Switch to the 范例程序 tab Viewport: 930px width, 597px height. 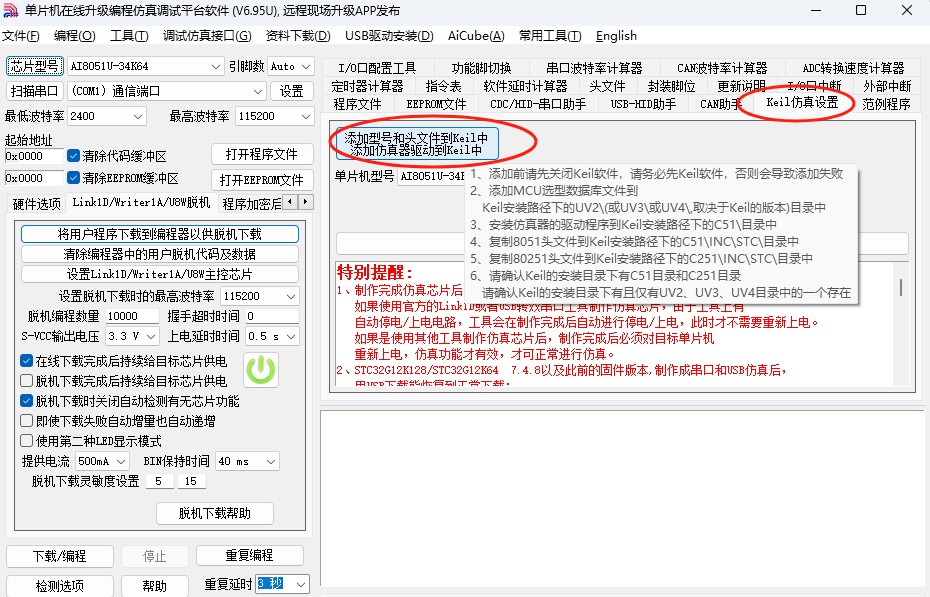tap(886, 104)
